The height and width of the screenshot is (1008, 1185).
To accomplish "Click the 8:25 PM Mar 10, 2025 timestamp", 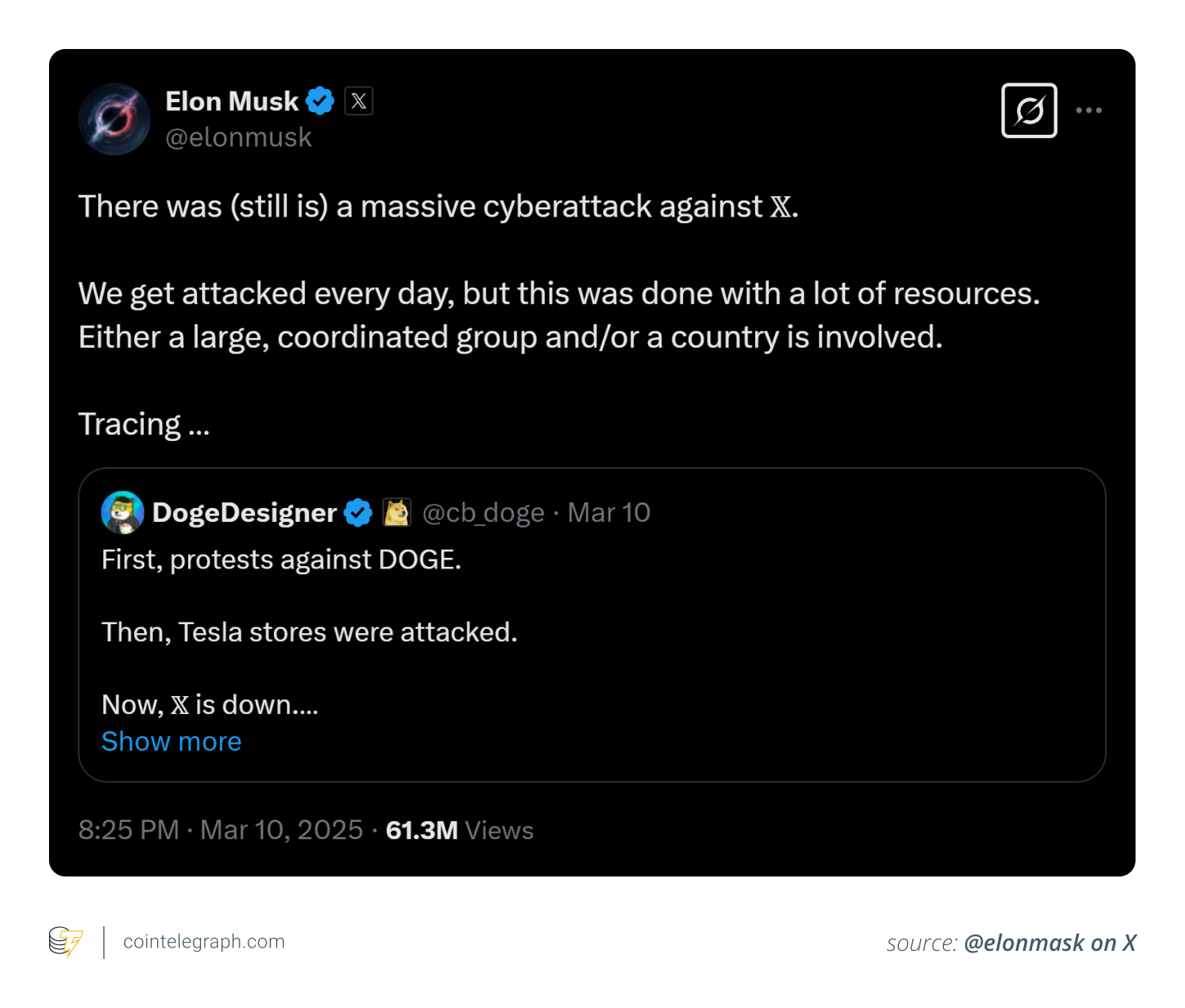I will 221,830.
